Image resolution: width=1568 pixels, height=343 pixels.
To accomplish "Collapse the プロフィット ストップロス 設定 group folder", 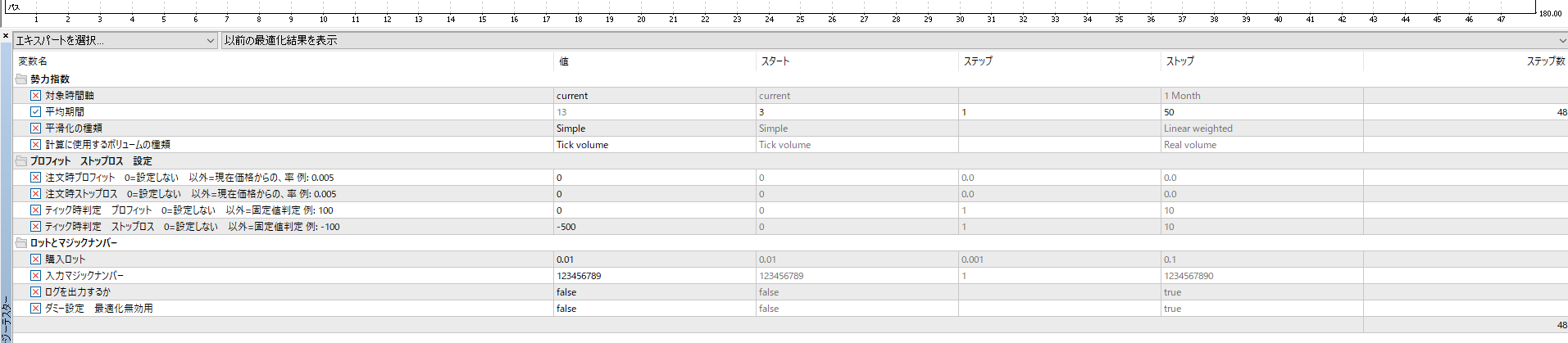I will (x=21, y=161).
